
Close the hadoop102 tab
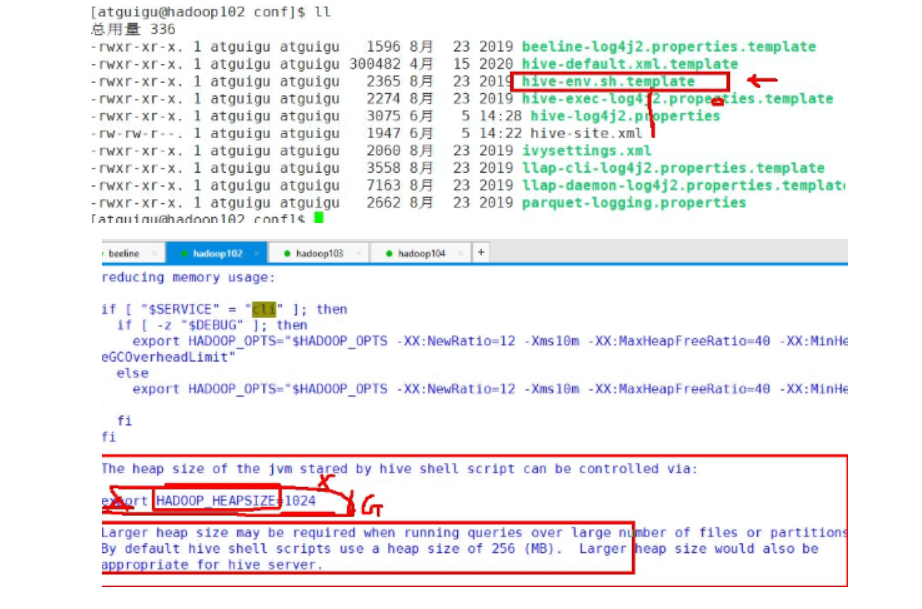(x=256, y=253)
